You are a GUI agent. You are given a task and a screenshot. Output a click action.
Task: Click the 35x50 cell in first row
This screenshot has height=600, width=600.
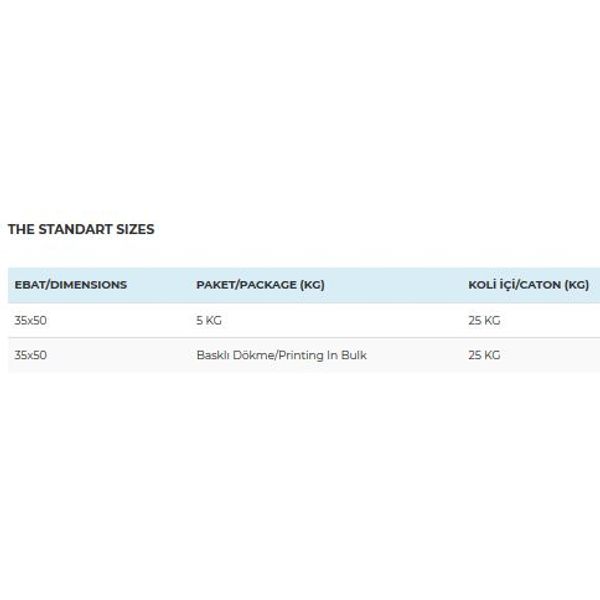(x=31, y=320)
